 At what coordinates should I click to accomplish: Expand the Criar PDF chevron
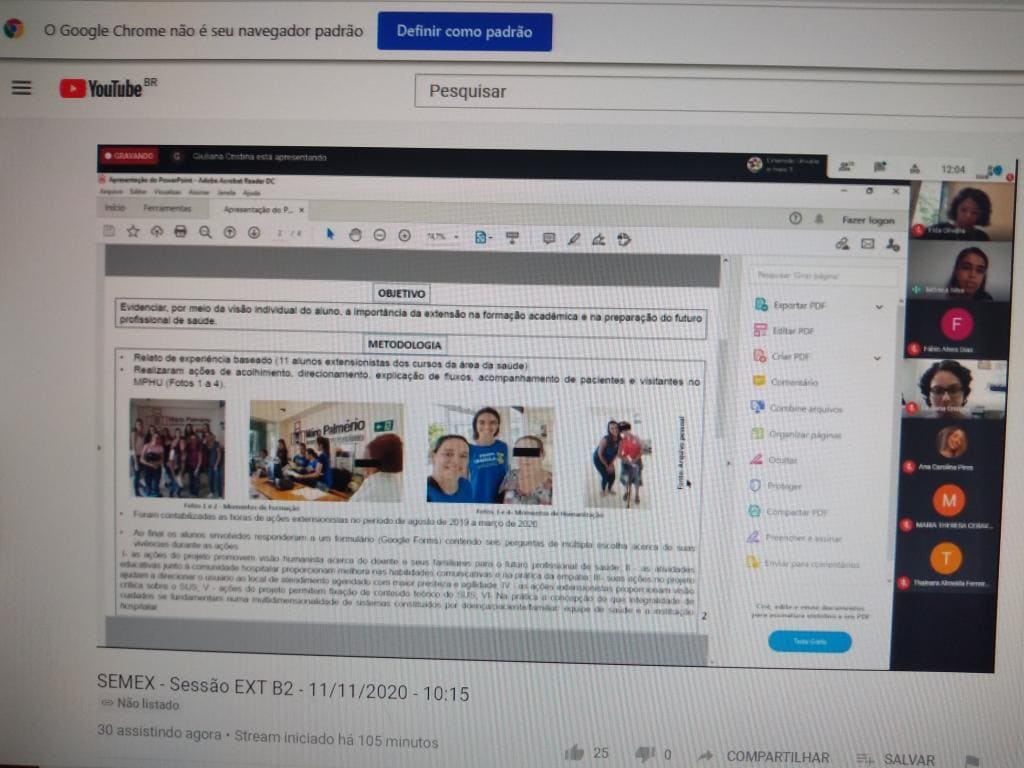click(877, 358)
